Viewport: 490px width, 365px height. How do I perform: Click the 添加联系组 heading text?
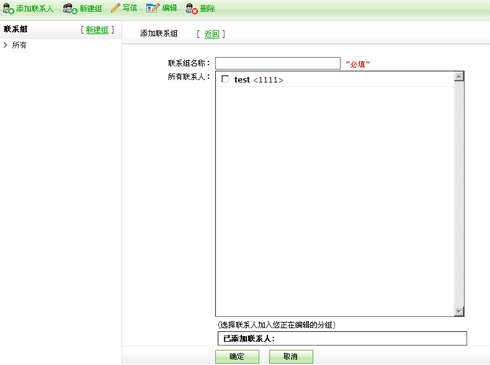159,33
